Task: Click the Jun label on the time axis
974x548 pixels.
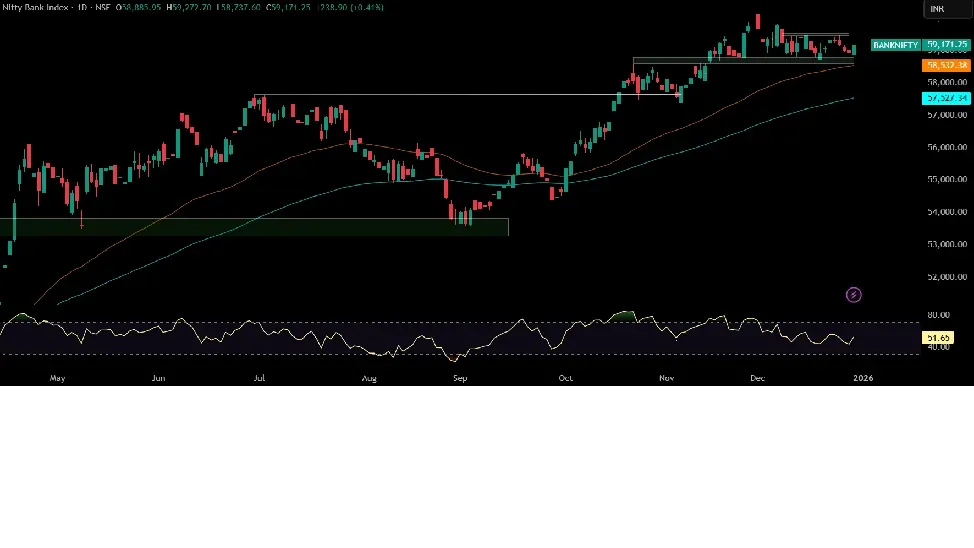Action: (x=158, y=378)
